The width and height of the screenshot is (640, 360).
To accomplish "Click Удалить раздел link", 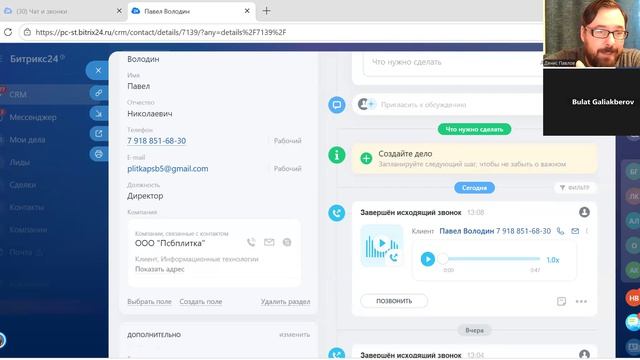I will pos(285,302).
